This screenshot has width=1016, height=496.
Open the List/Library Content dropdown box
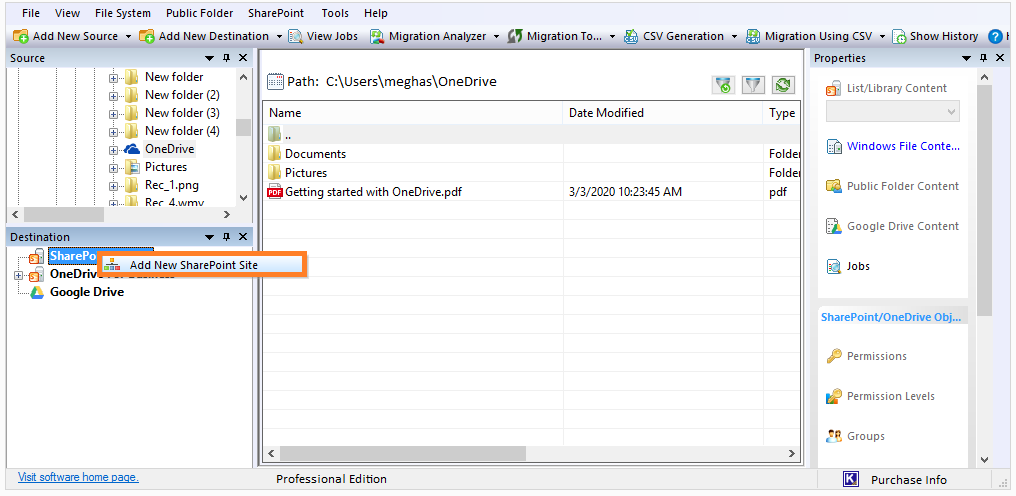pyautogui.click(x=893, y=112)
